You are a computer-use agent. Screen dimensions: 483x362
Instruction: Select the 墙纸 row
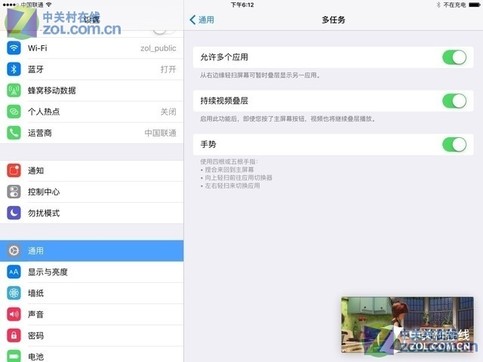tap(92, 293)
